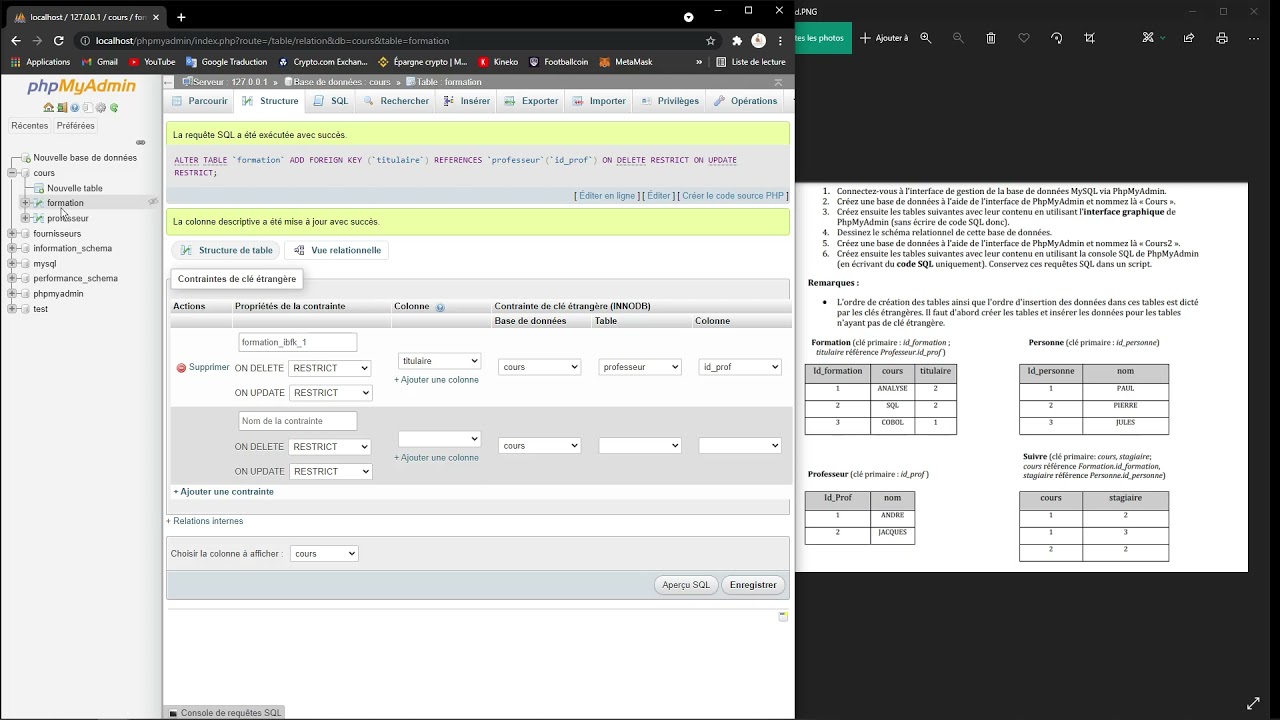
Task: Collapse the cours database tree node
Action: click(x=12, y=173)
